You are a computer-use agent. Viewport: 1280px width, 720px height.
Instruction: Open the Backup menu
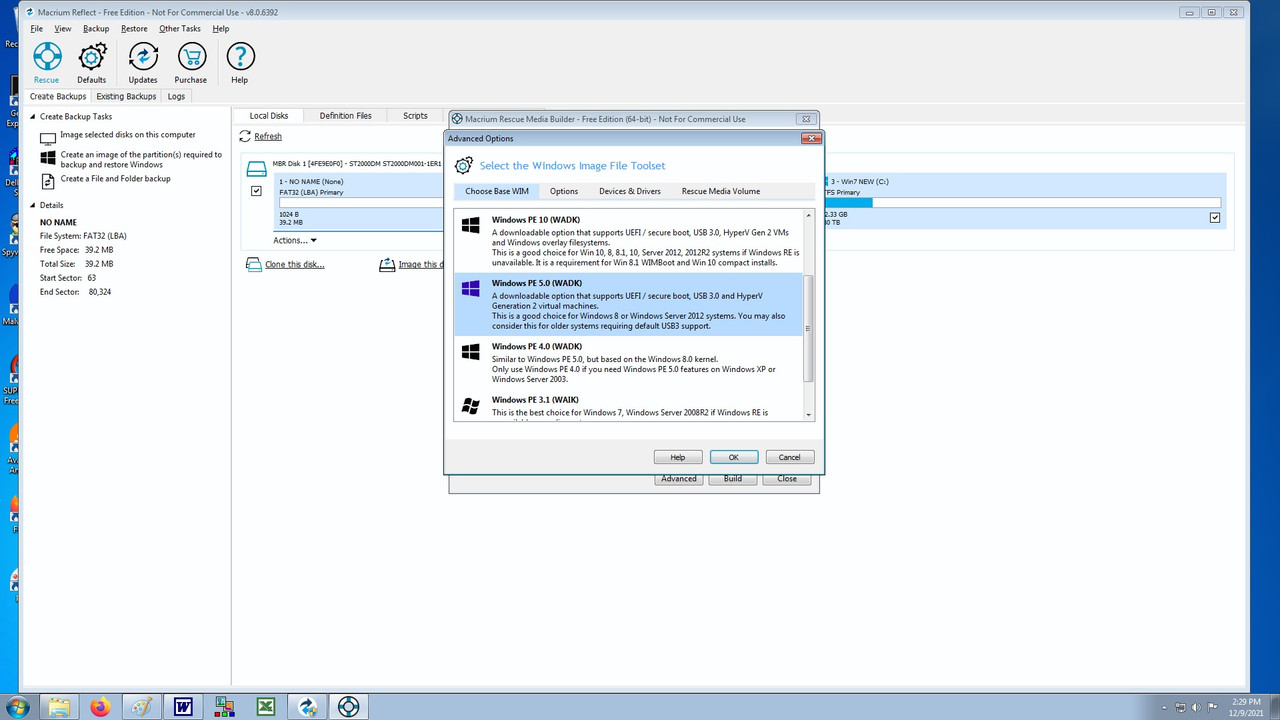point(96,29)
